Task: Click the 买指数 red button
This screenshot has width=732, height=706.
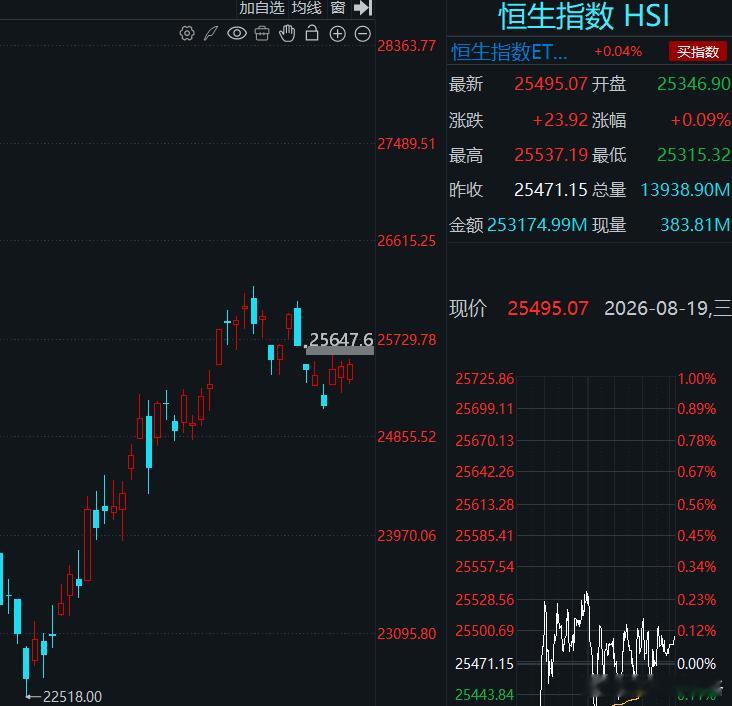Action: coord(697,51)
